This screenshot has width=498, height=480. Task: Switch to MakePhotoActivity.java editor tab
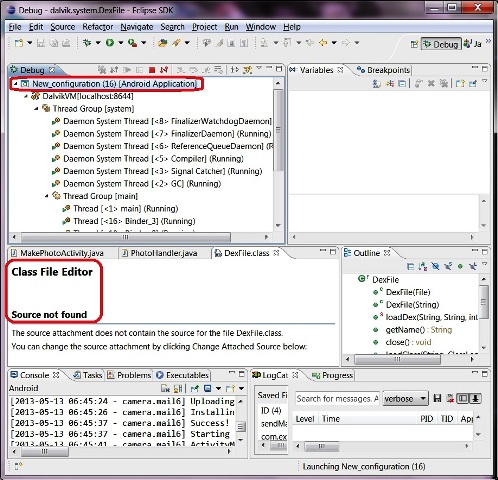pos(57,253)
